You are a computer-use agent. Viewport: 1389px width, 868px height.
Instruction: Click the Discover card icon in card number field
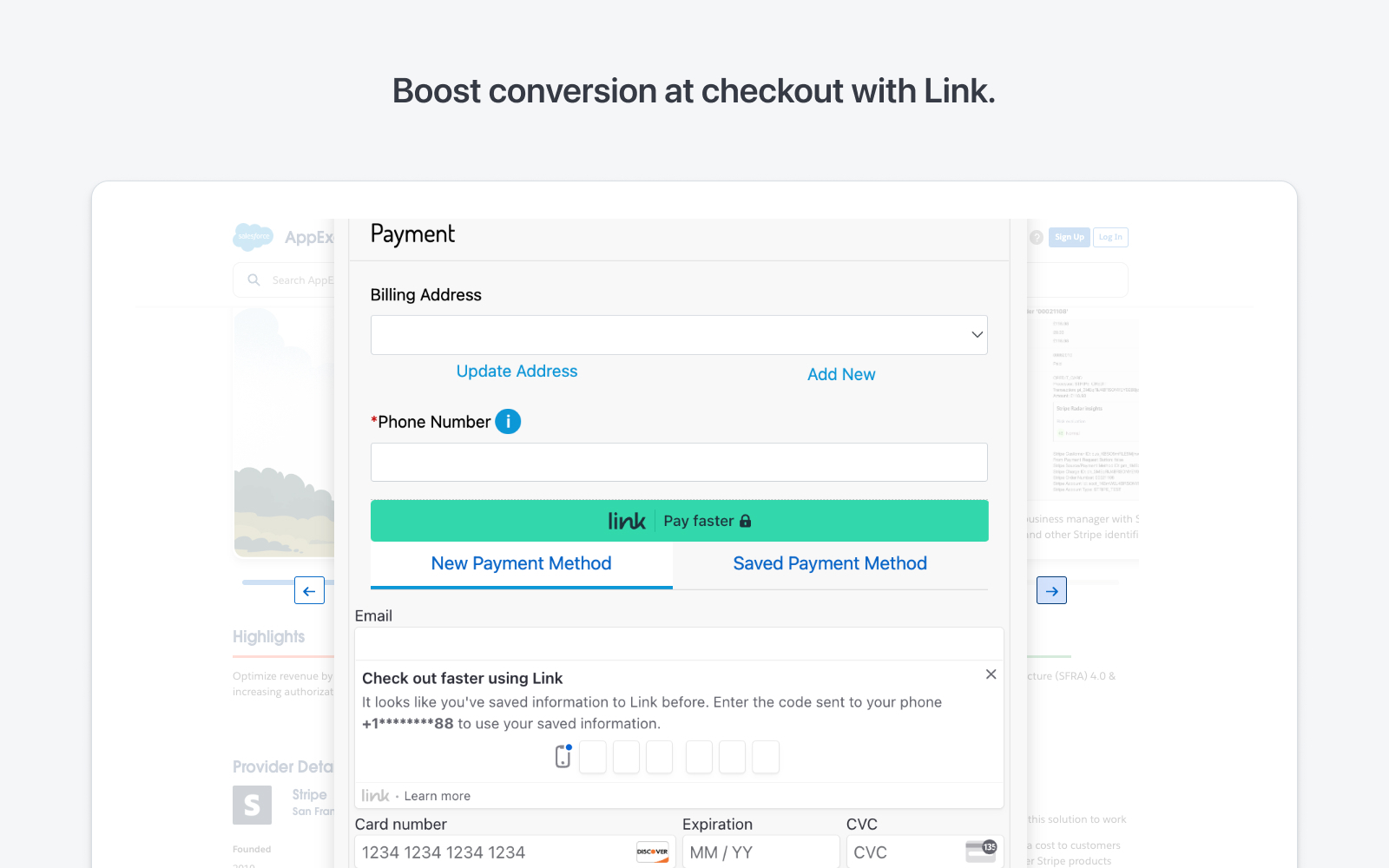point(653,852)
